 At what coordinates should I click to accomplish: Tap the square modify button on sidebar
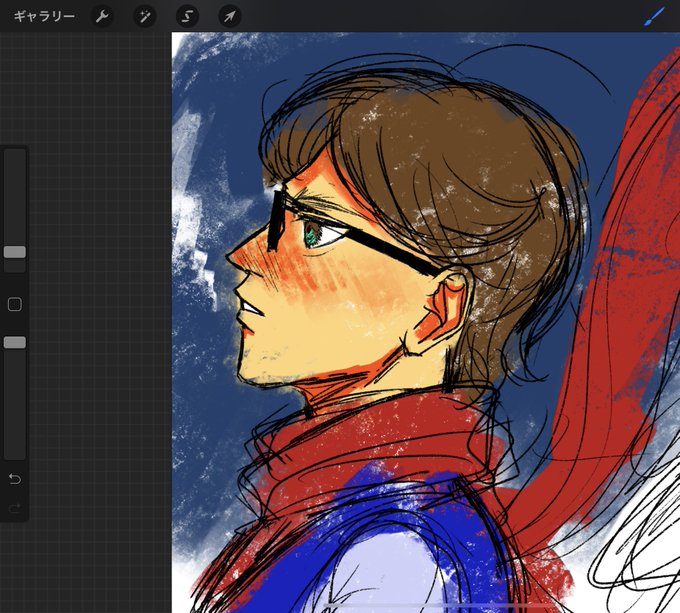(x=15, y=304)
